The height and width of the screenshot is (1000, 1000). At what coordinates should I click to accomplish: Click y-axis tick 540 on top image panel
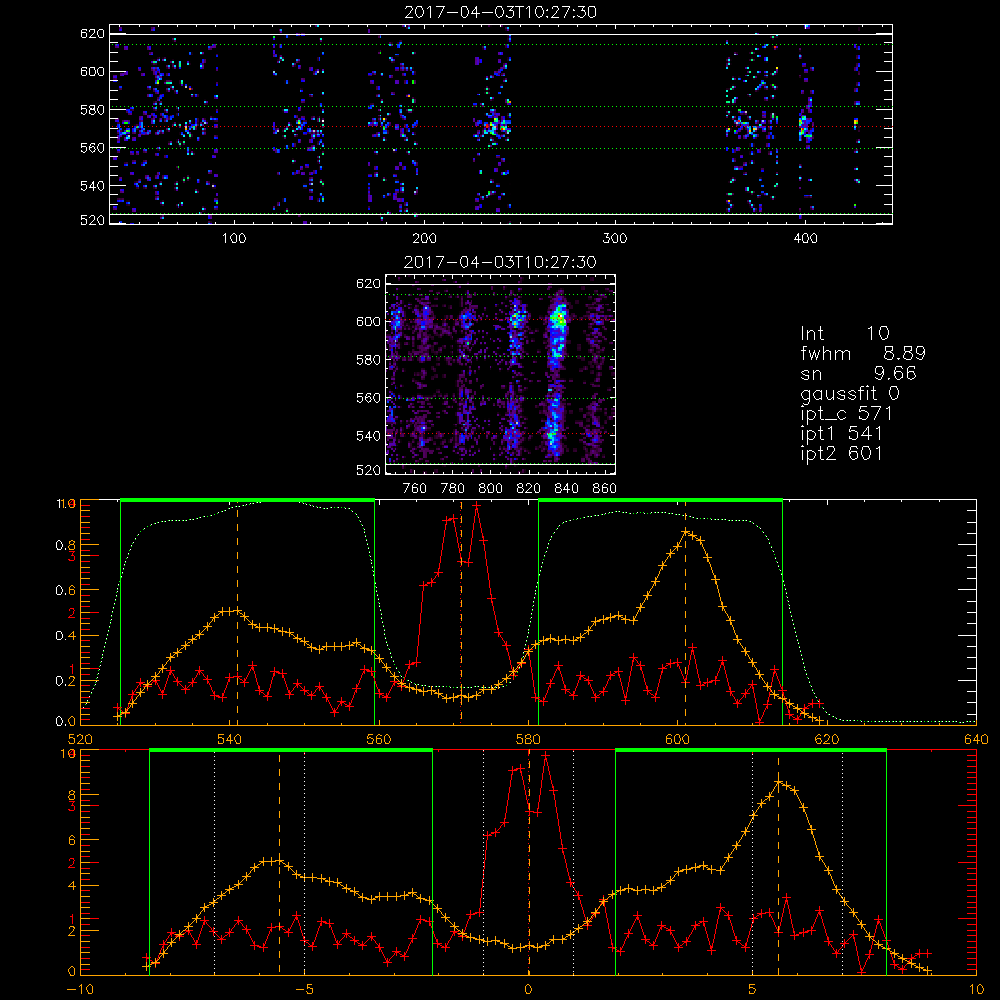92,186
